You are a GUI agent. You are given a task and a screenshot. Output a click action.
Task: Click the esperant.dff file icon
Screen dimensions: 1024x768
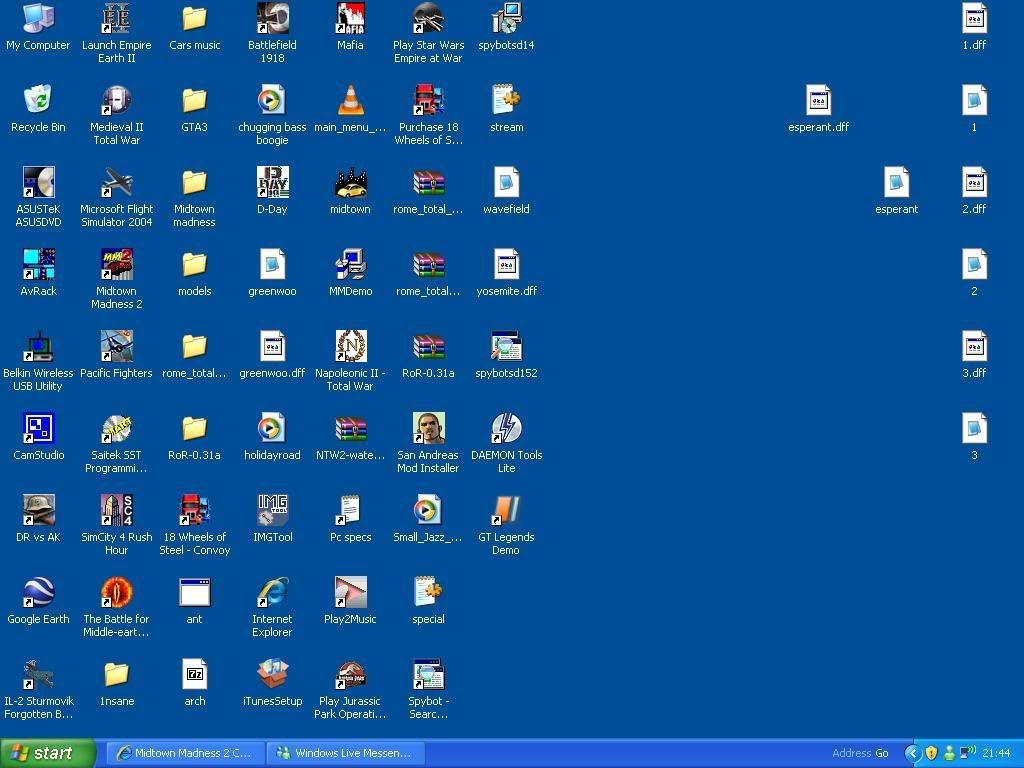(x=818, y=101)
